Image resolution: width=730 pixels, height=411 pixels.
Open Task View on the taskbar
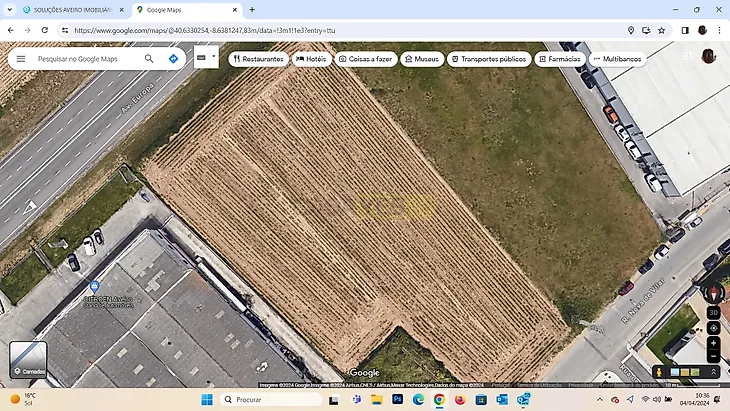(333, 400)
